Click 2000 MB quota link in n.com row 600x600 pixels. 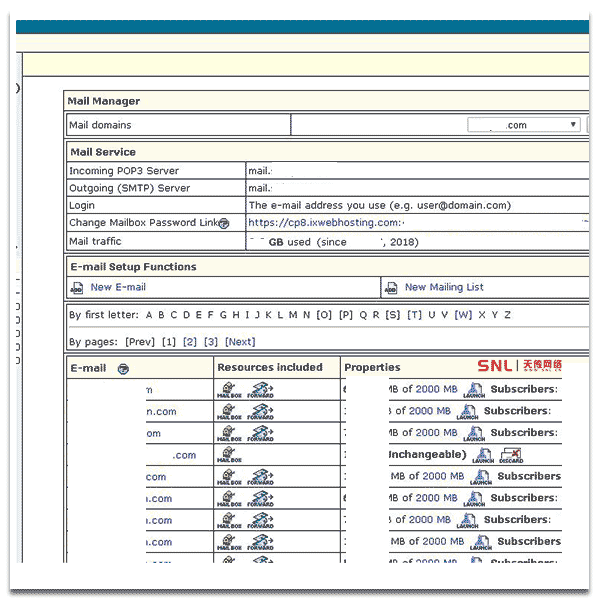[x=430, y=411]
